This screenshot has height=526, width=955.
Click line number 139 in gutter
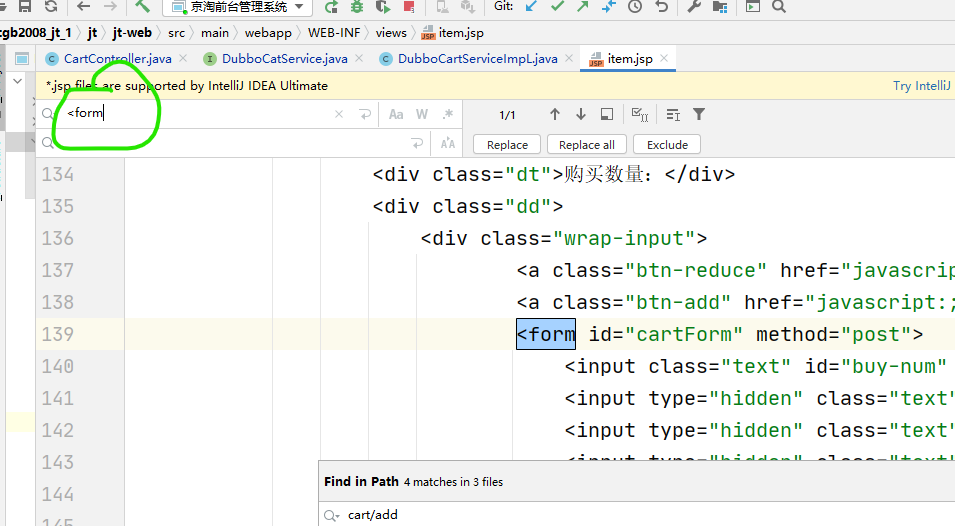[58, 334]
